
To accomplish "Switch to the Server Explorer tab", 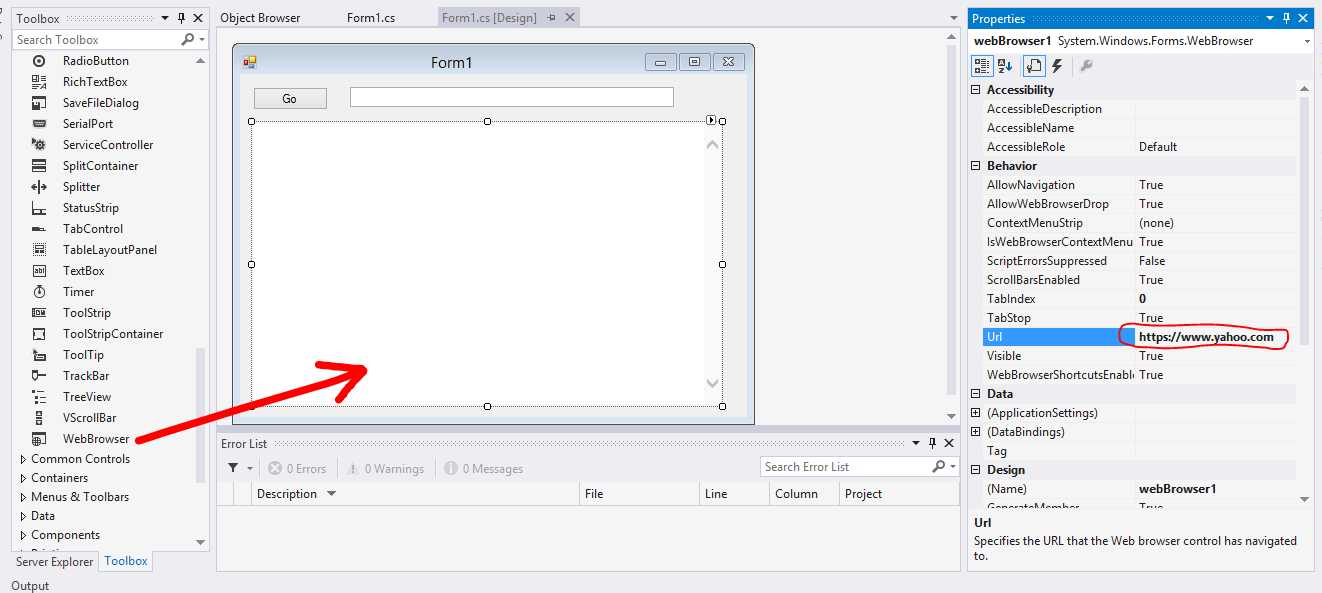I will [x=54, y=561].
